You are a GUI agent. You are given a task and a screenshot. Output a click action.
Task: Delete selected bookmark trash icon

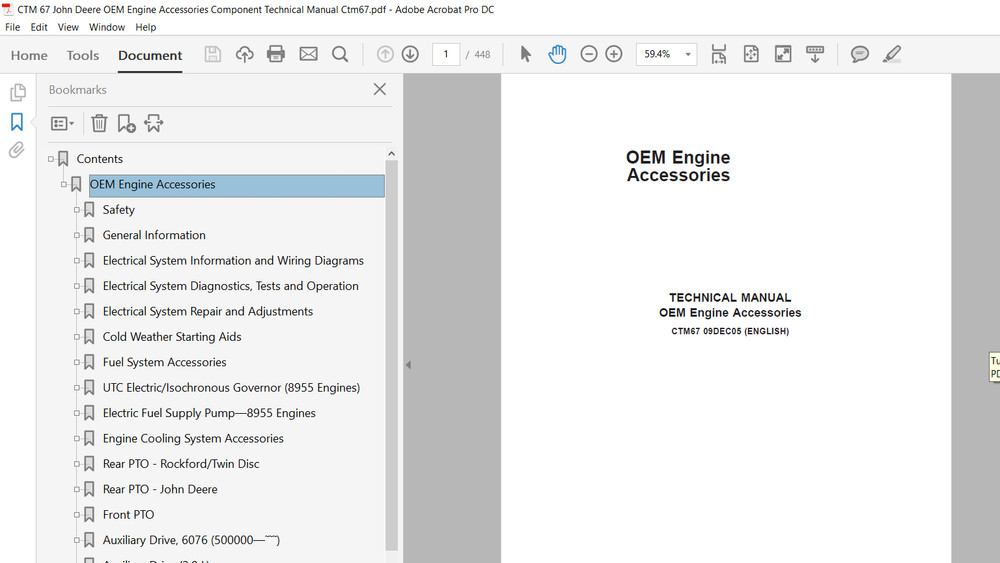99,123
